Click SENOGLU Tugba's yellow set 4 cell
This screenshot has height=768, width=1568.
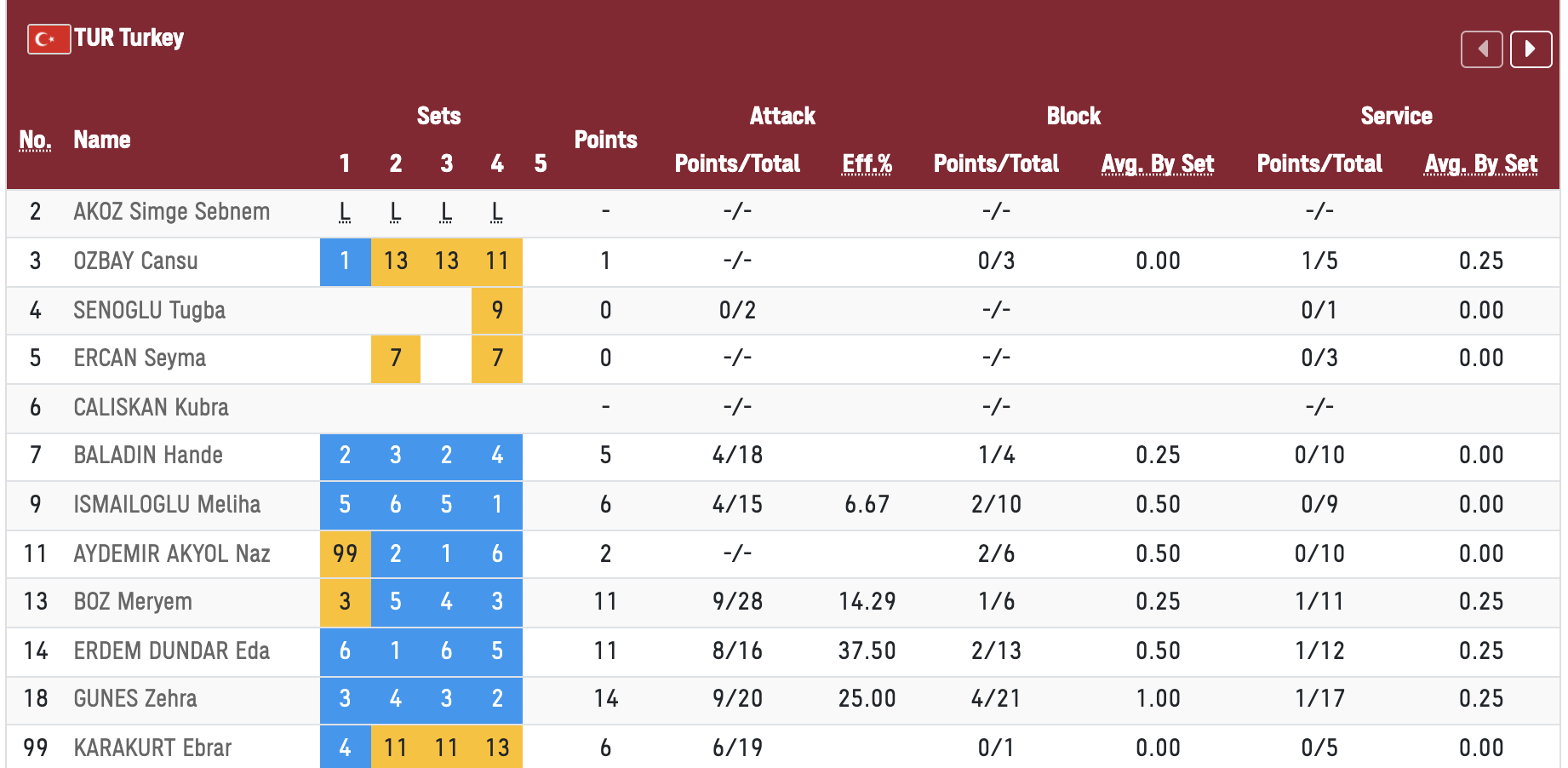pyautogui.click(x=497, y=310)
